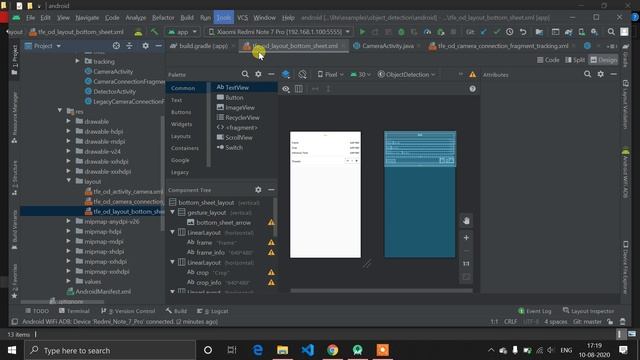Screen dimensions: 640x360
Task: Click the orientation rotate icon in design toolbar
Action: click(x=302, y=74)
